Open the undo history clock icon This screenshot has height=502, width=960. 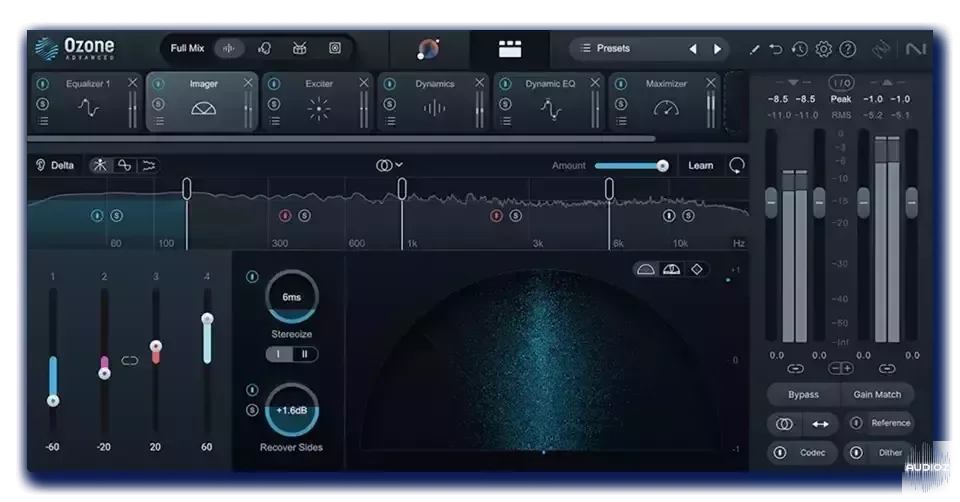800,49
